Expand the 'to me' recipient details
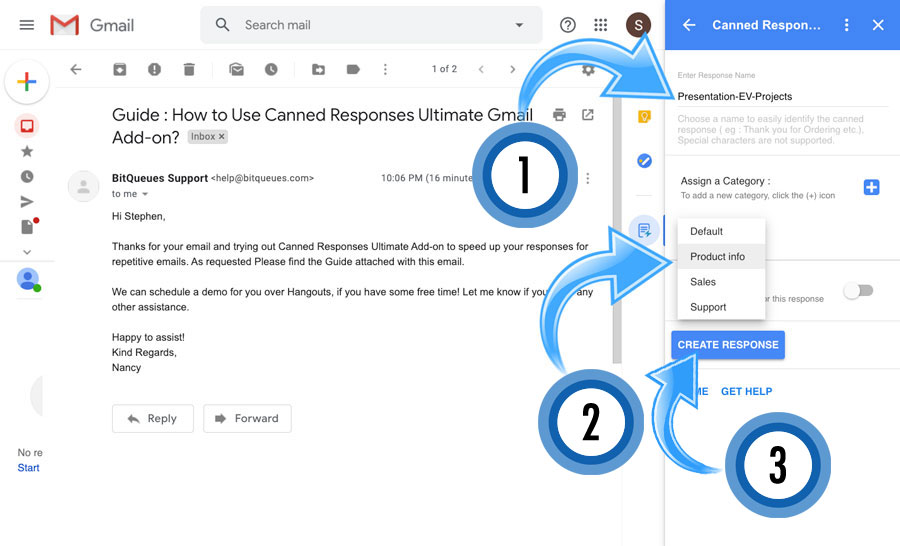The image size is (900, 546). click(x=145, y=194)
